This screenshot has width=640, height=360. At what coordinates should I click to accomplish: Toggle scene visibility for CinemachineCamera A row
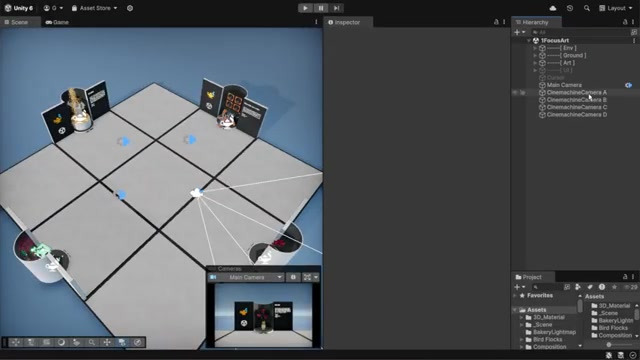[515, 93]
